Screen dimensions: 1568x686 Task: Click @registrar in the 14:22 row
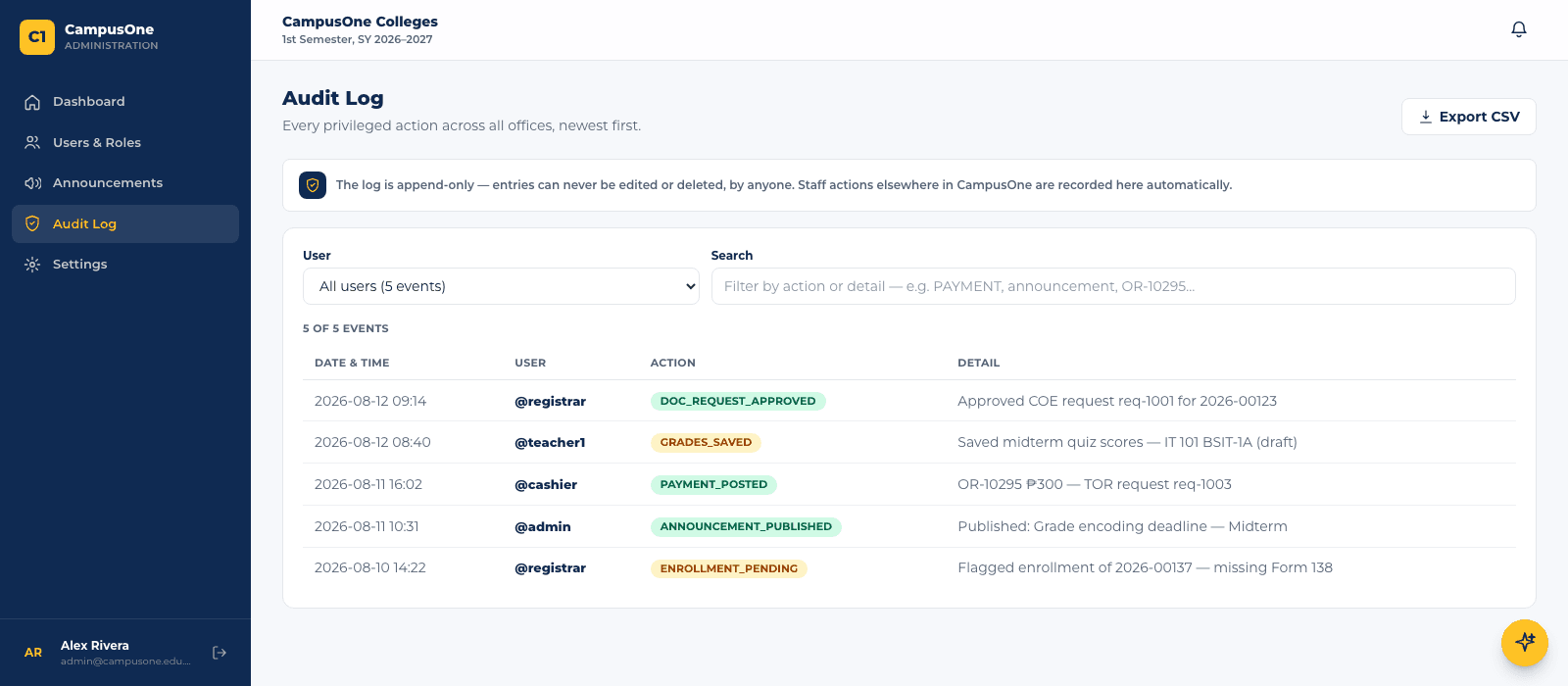pos(550,568)
